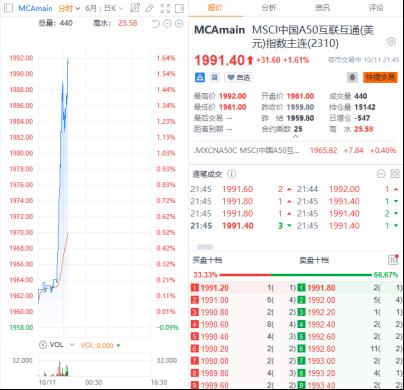Click ask level 6 price 1992.80
Screen dimensions: 404x390
[x=321, y=349]
